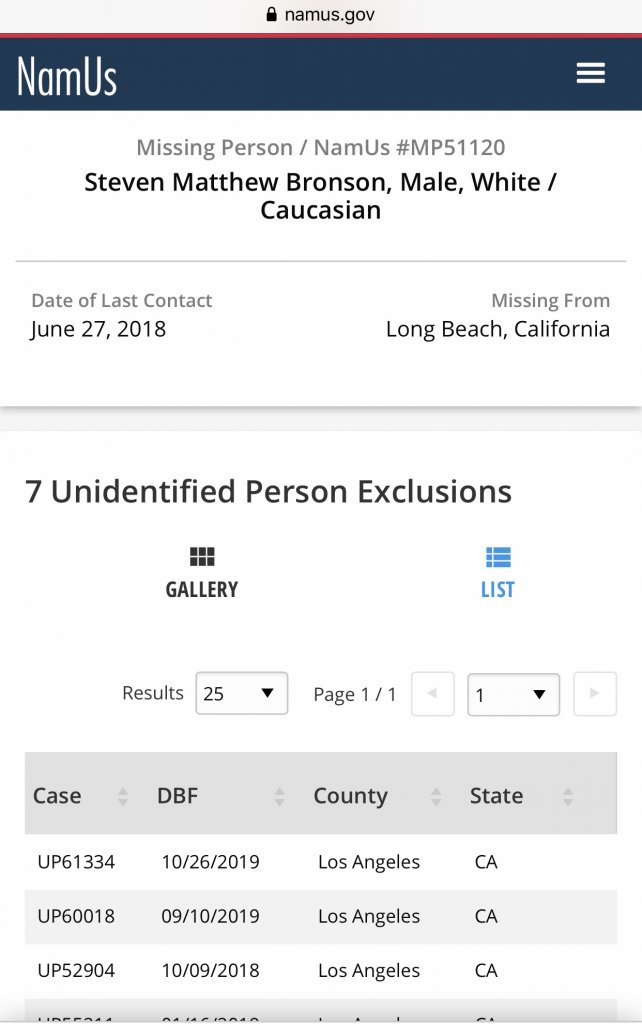Go to previous results page arrow
642x1024 pixels.
(433, 694)
